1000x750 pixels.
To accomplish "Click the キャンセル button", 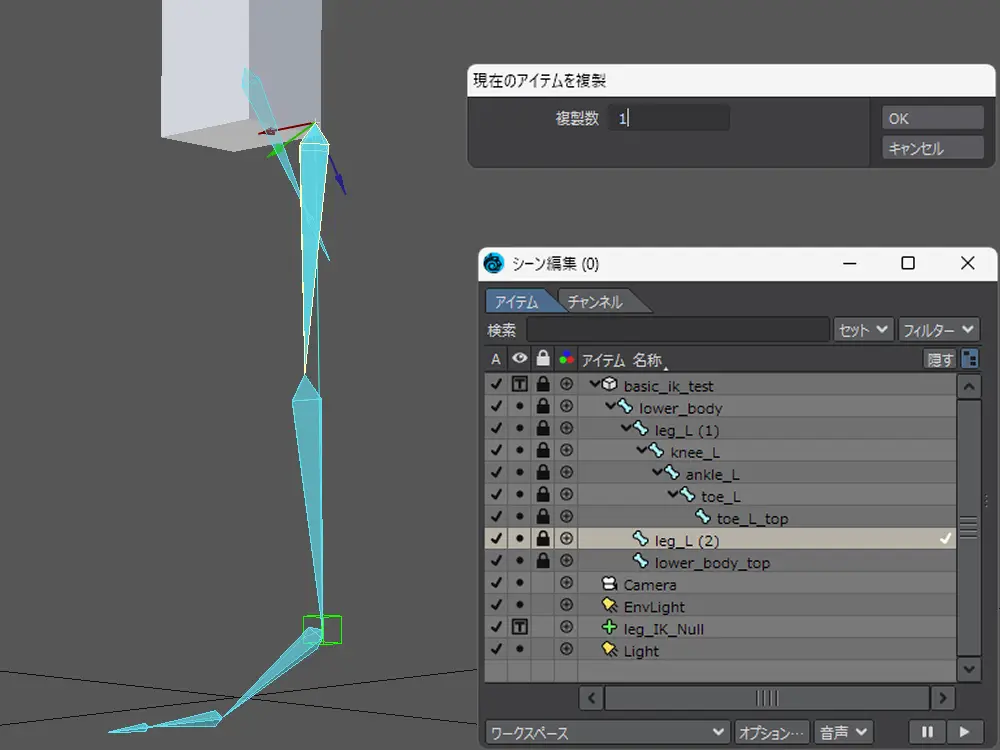I will coord(932,148).
